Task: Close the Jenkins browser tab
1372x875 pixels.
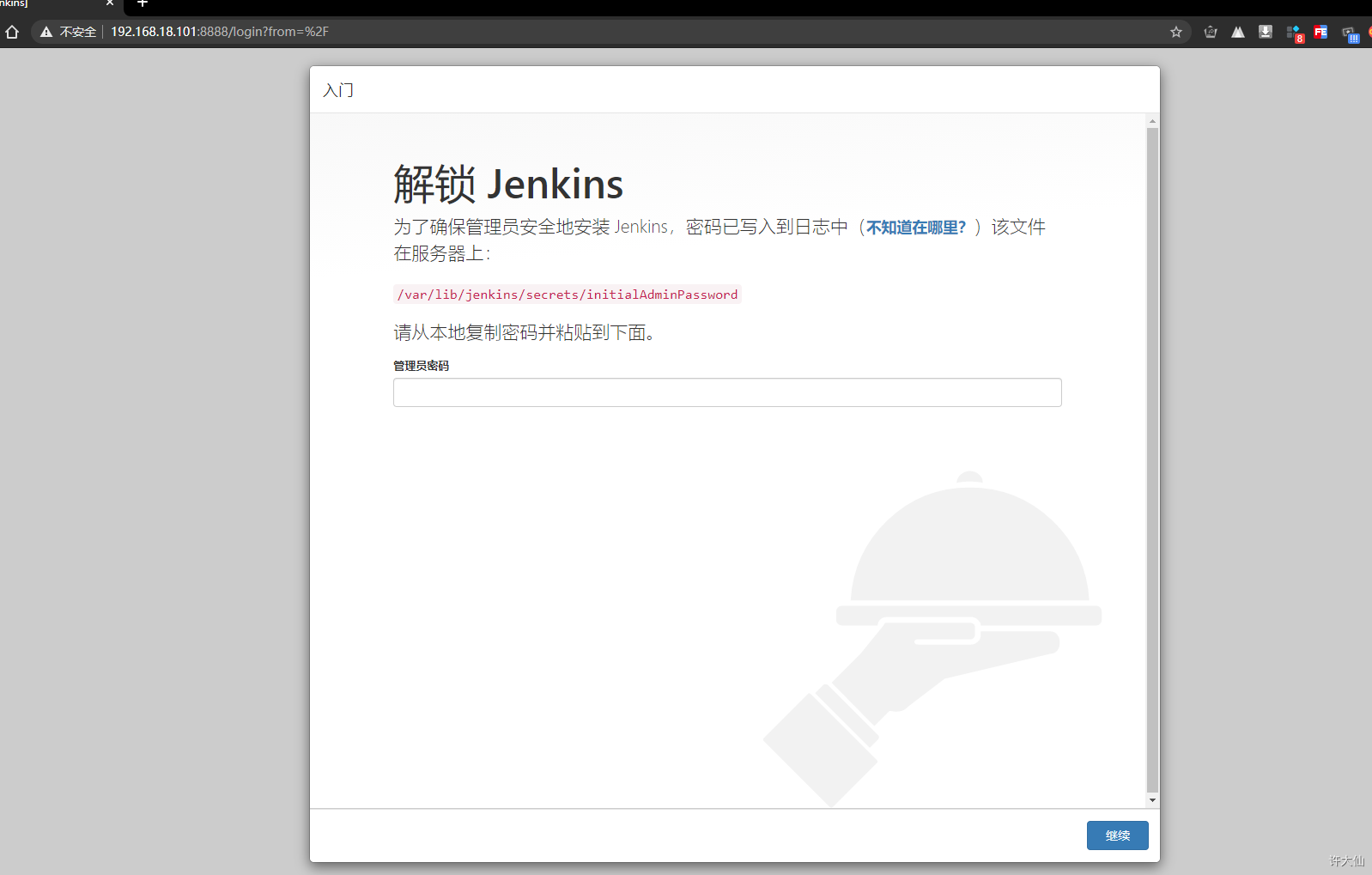Action: pyautogui.click(x=110, y=3)
